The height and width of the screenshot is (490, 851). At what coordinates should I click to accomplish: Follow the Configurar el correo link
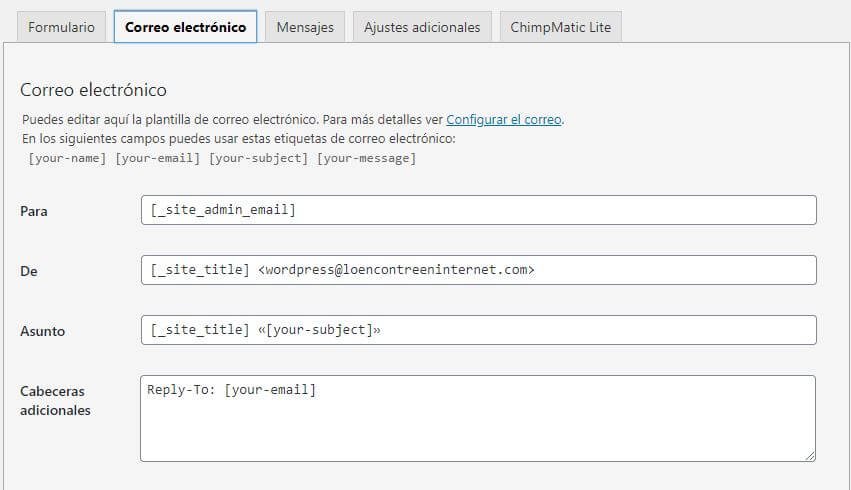tap(504, 119)
